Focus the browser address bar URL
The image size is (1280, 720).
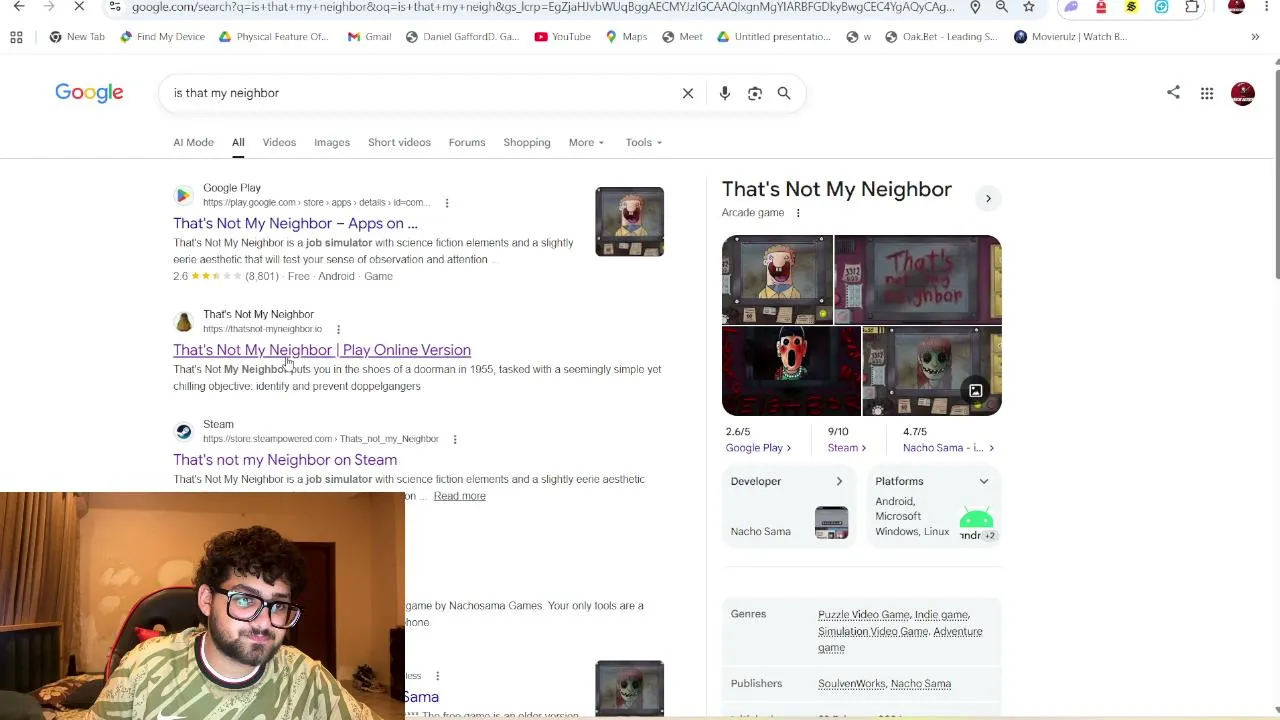[x=543, y=7]
